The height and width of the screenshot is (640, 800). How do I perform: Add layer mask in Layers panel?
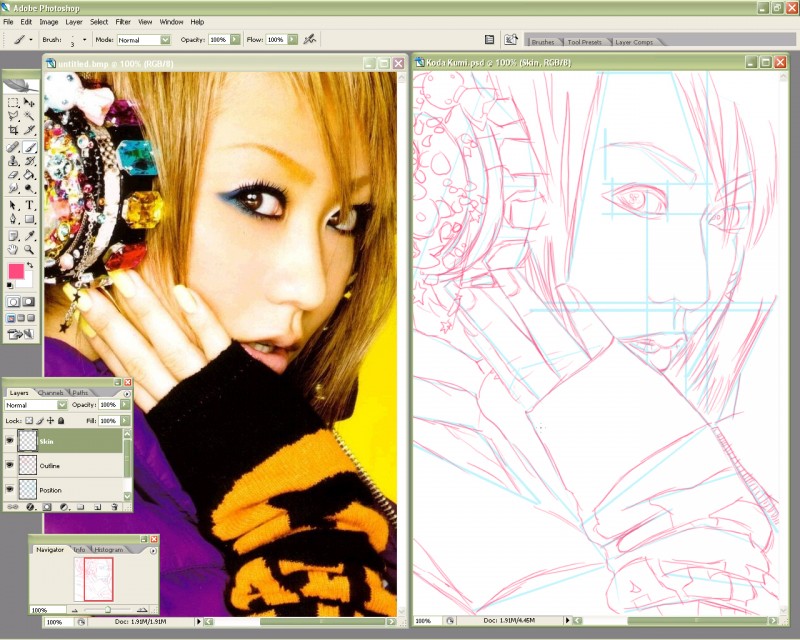(47, 507)
